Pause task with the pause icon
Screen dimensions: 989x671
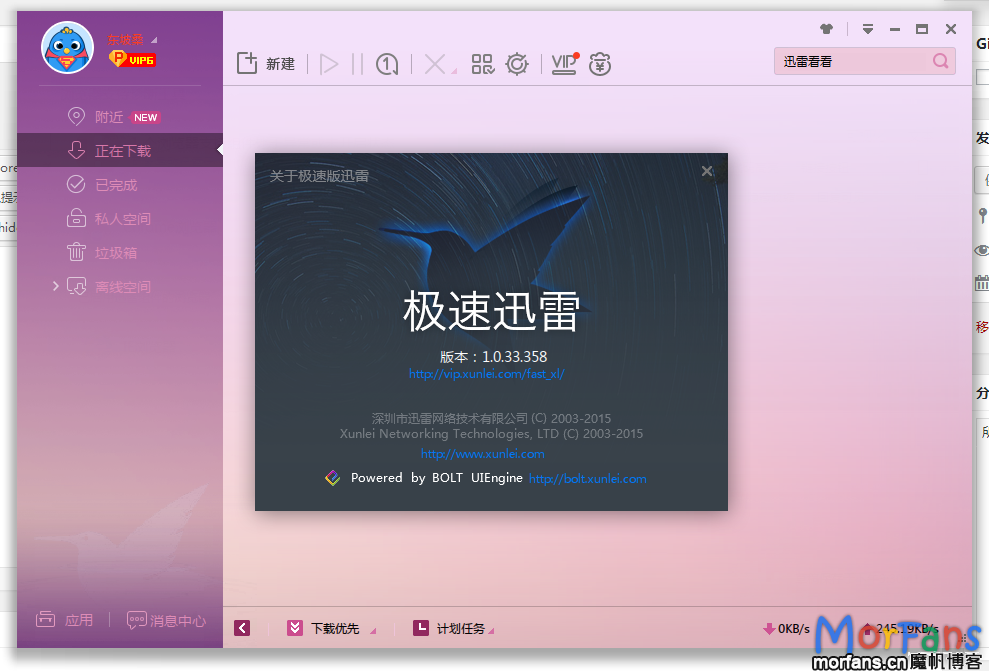(357, 64)
